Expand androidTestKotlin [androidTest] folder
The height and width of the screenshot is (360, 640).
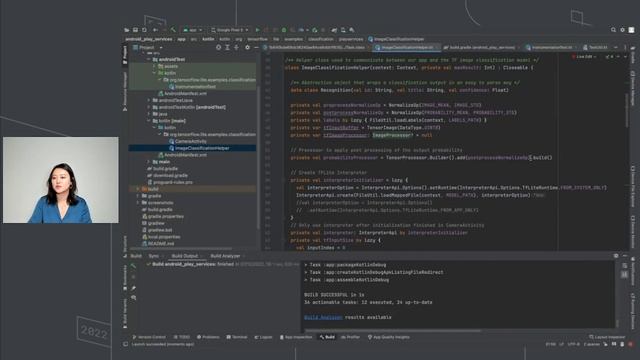pyautogui.click(x=149, y=107)
